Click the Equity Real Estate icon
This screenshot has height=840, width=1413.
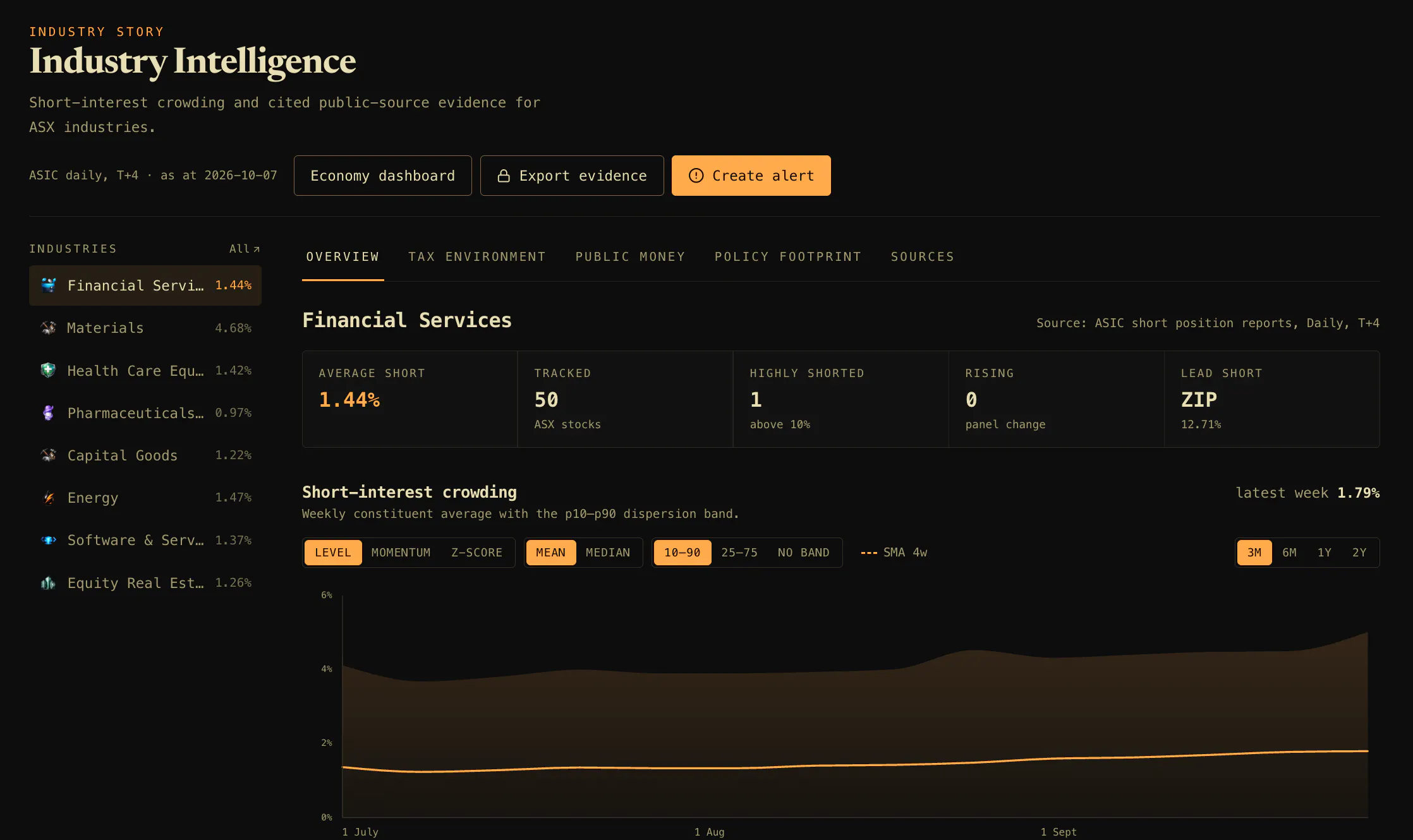coord(49,583)
